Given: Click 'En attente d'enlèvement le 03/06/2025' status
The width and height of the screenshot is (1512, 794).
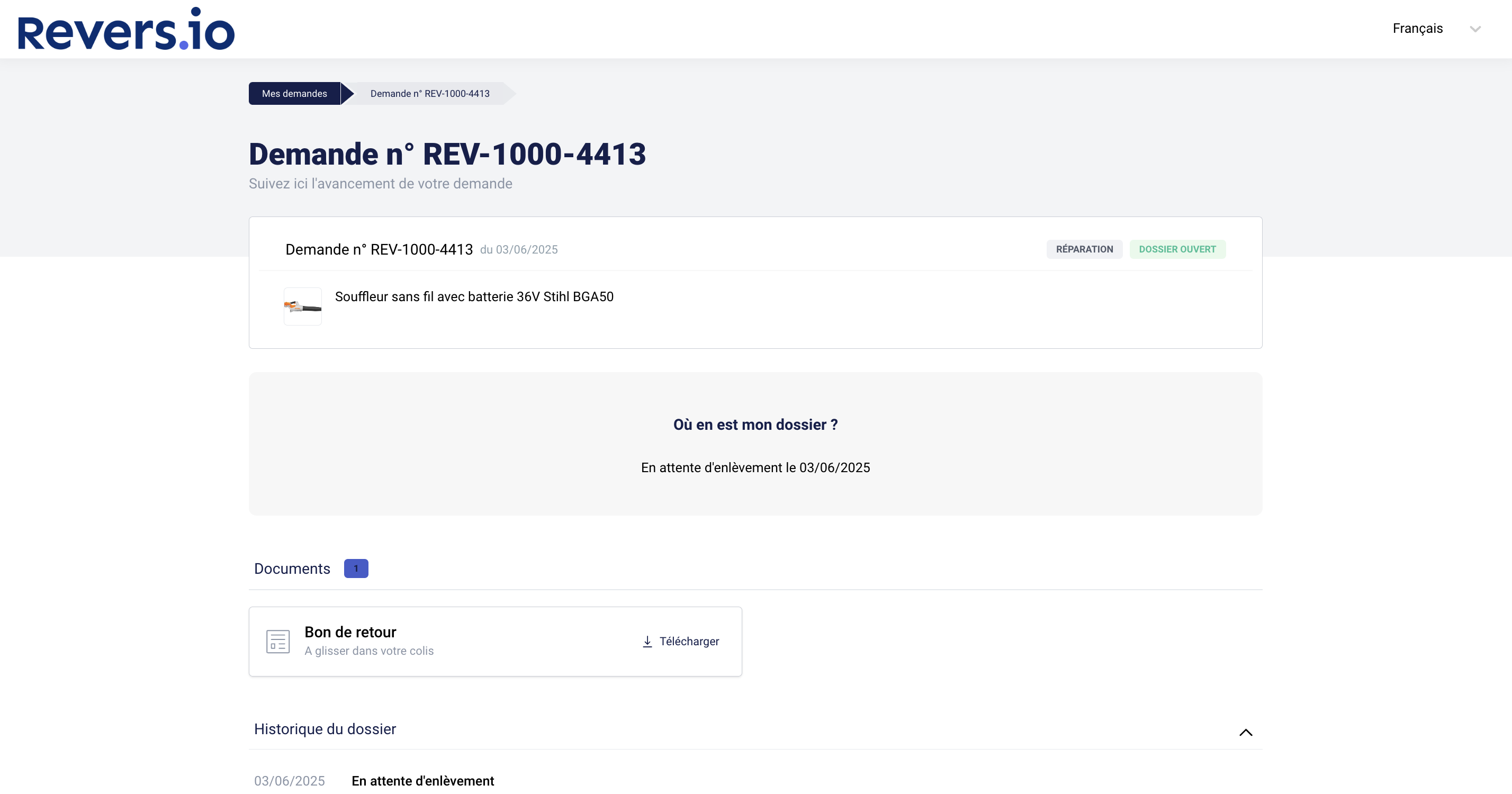Looking at the screenshot, I should click(755, 467).
